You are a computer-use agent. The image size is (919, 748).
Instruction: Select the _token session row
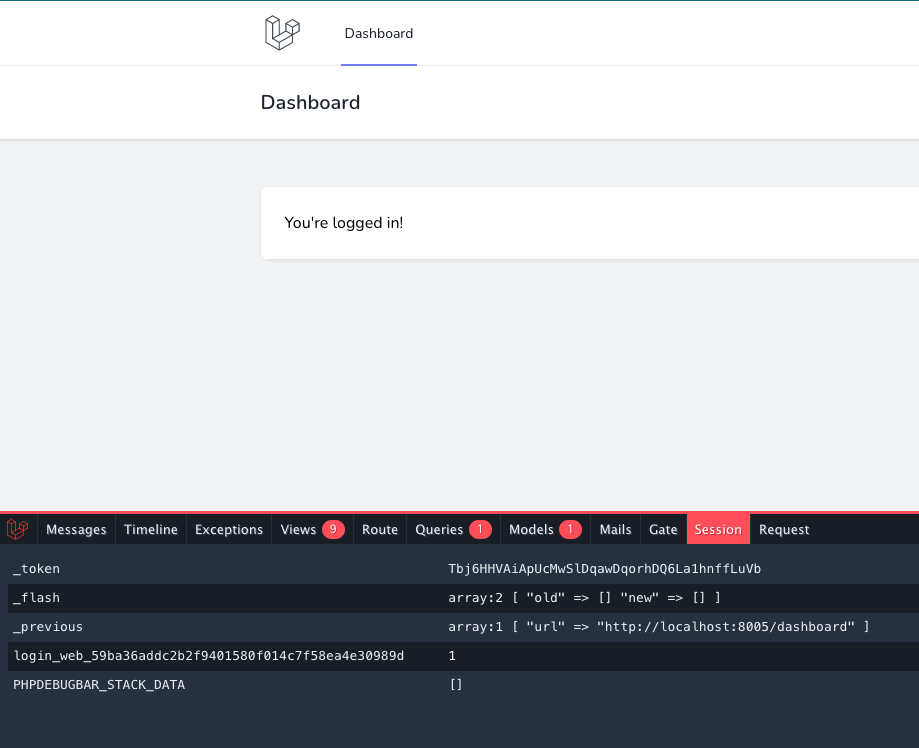coord(36,568)
